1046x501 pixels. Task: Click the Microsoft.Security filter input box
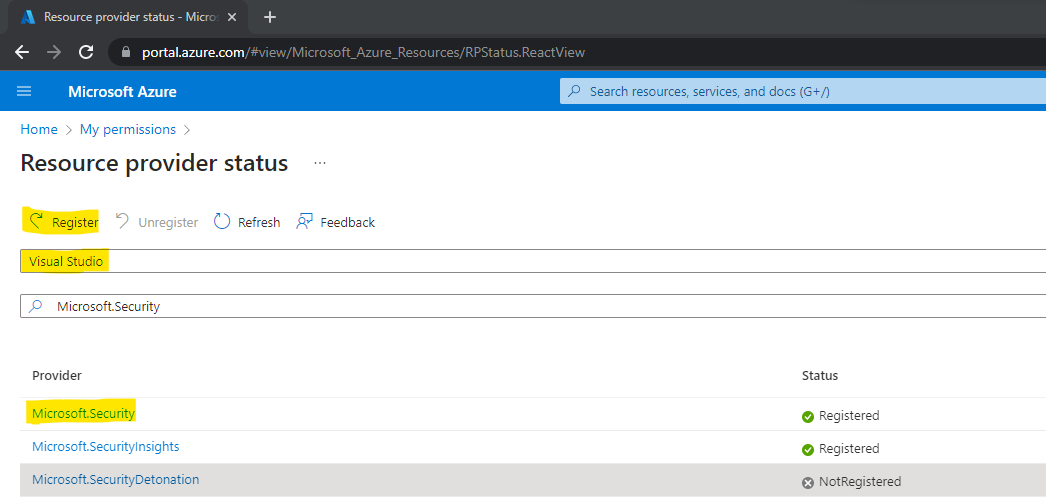533,306
